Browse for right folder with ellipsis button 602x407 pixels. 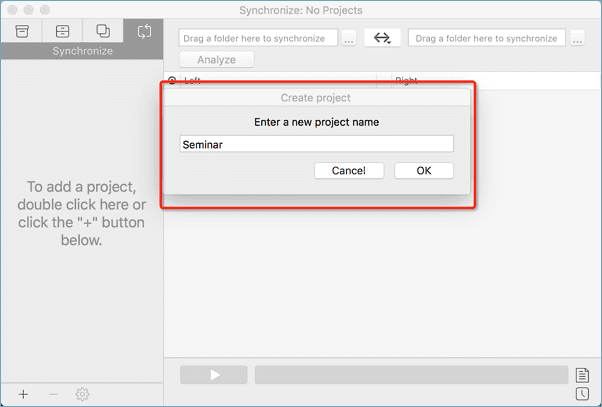(577, 38)
